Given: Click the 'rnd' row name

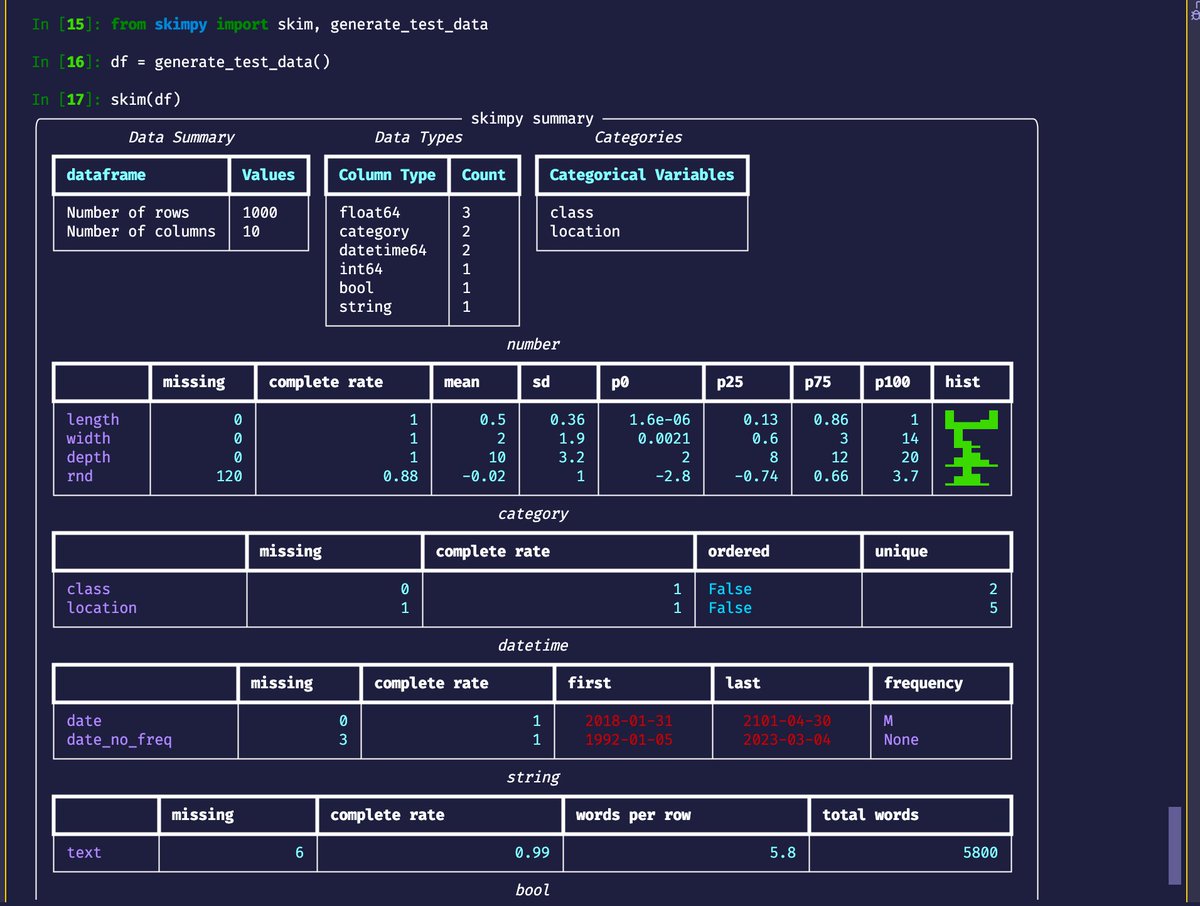Looking at the screenshot, I should 79,476.
